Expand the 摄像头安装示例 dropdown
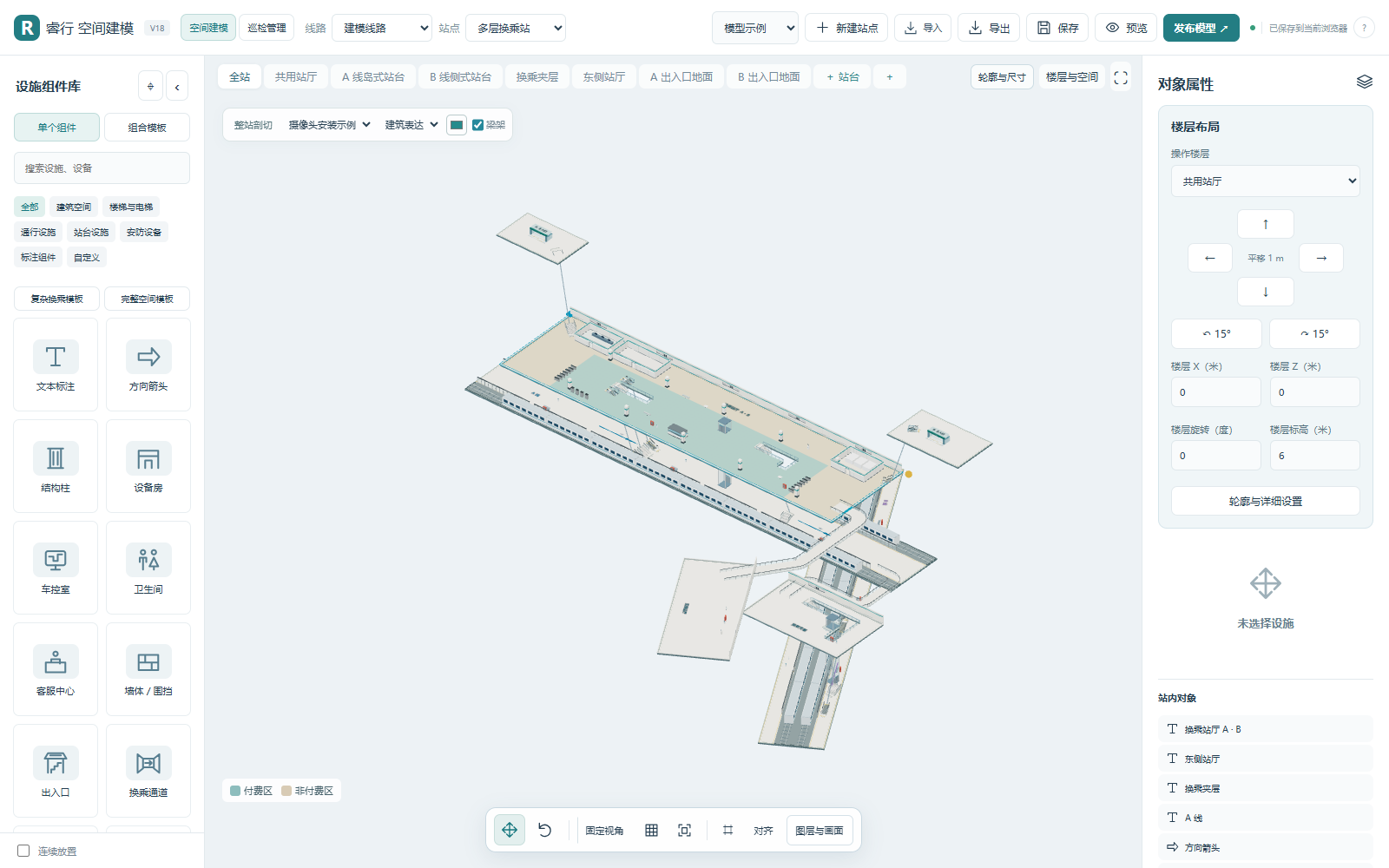 (330, 125)
